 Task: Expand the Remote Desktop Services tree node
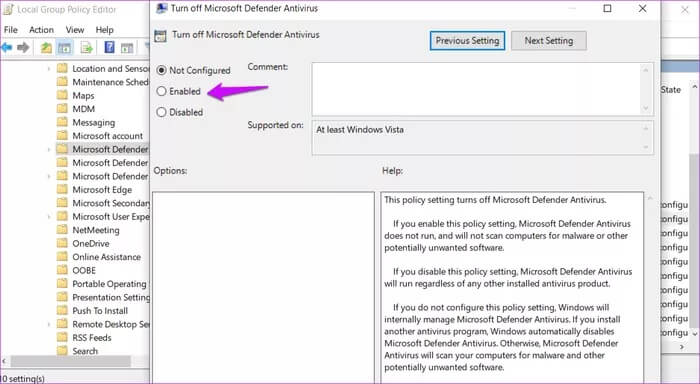point(49,324)
